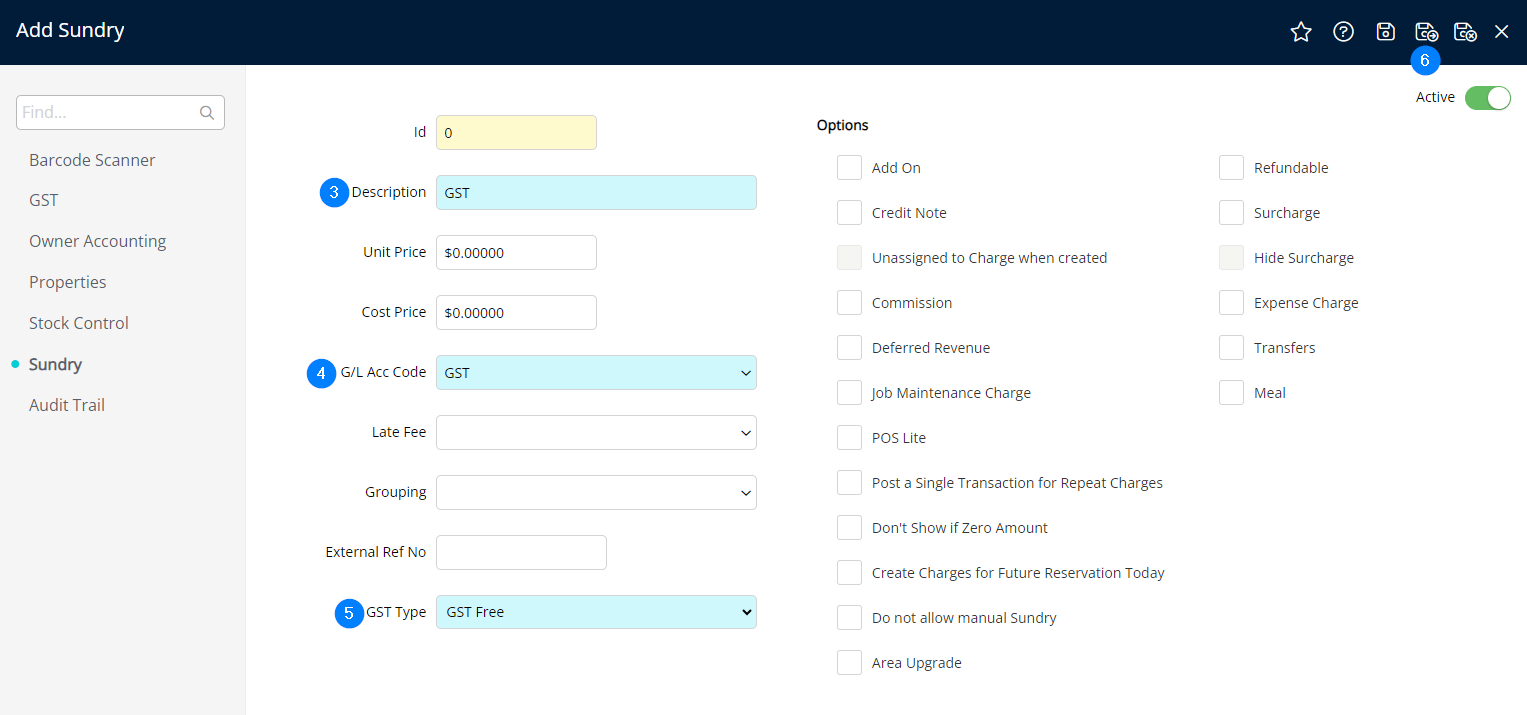Check the Deferred Revenue option
The height and width of the screenshot is (715, 1527).
pos(849,348)
